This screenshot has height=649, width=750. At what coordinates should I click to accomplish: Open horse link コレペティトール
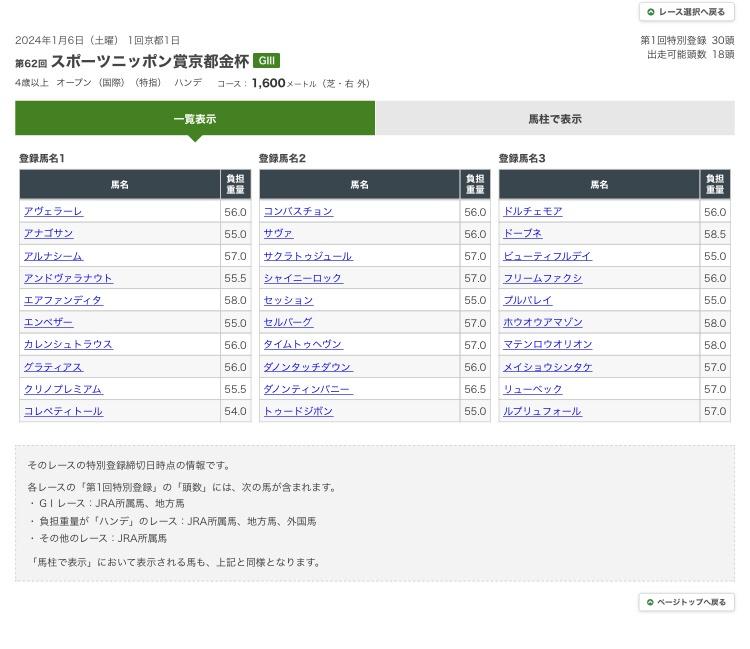click(64, 411)
